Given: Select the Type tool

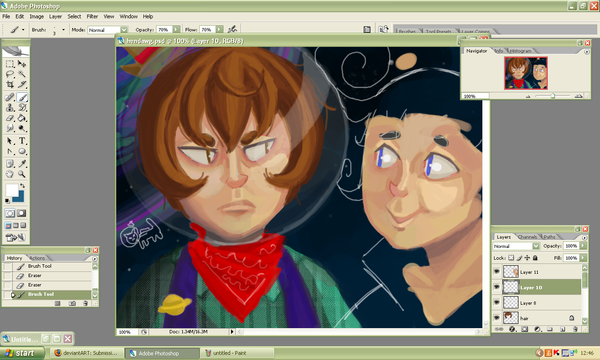Looking at the screenshot, I should [22, 141].
